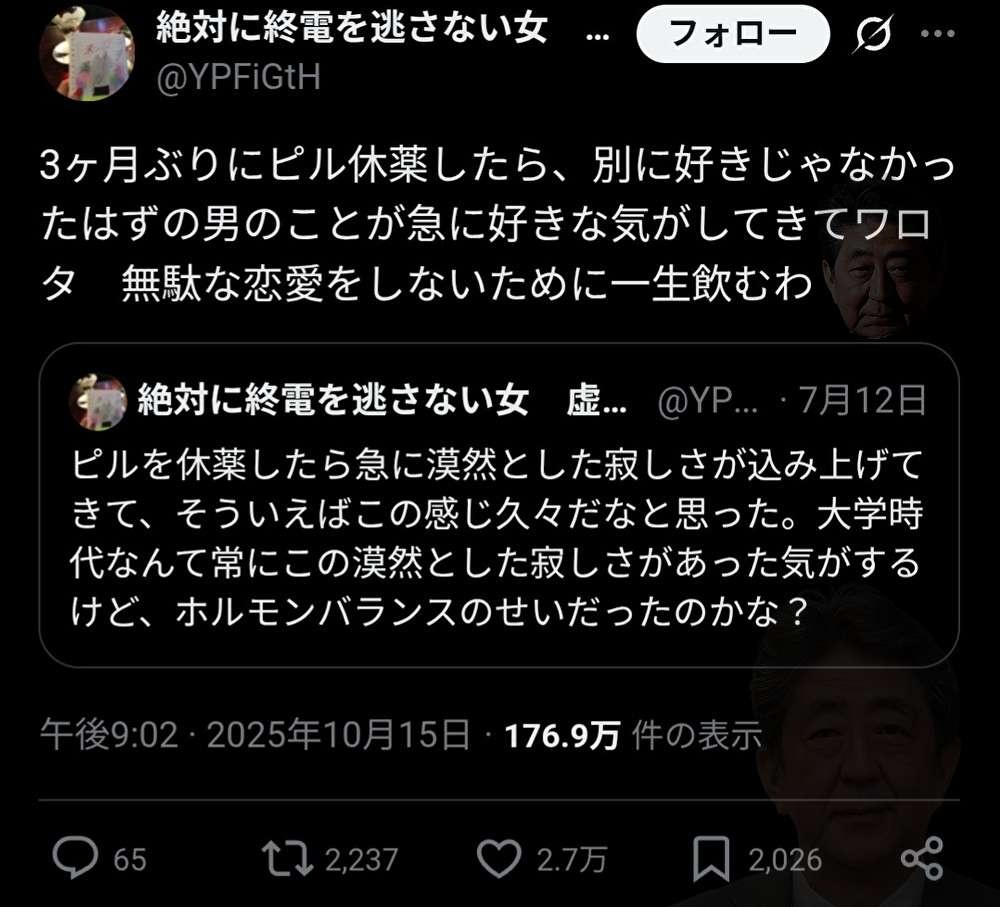The image size is (1000, 907).
Task: Click the repost arrows icon
Action: click(288, 859)
